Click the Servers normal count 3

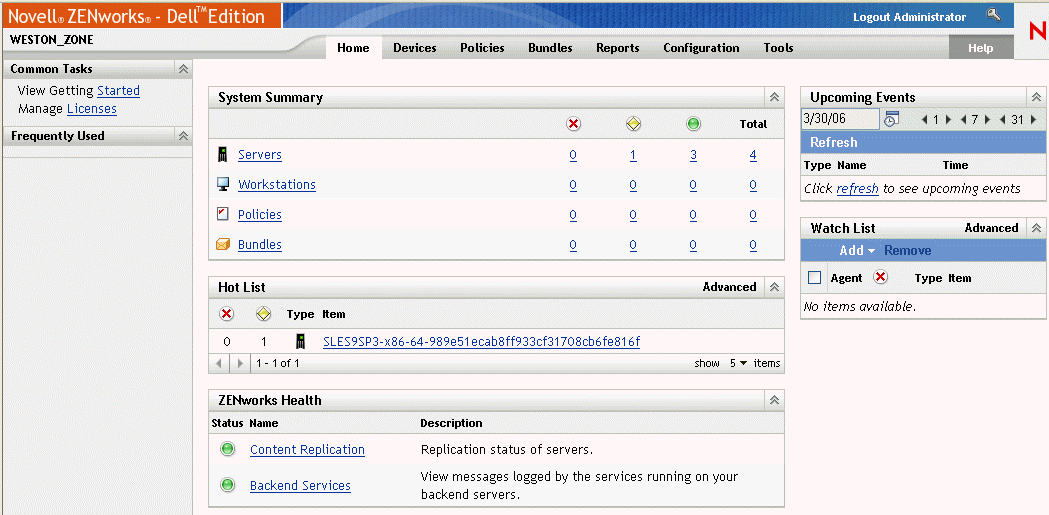[x=693, y=155]
